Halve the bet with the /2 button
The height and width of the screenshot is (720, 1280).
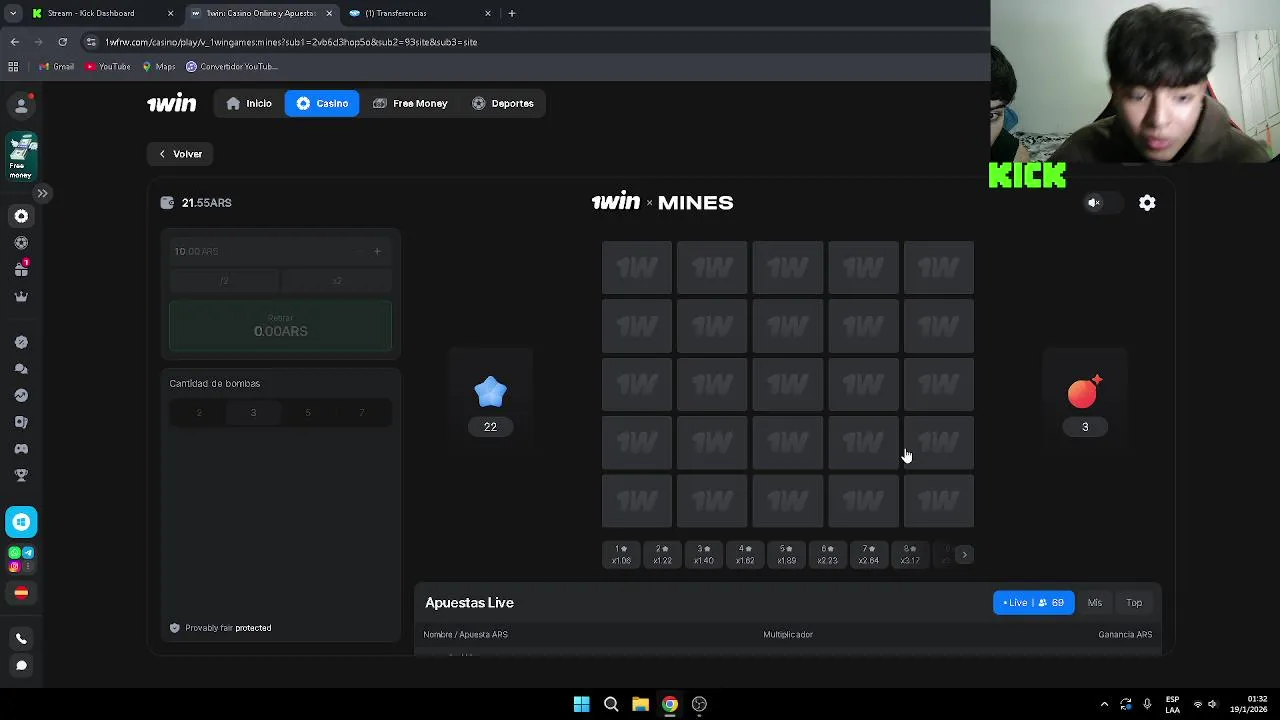click(224, 281)
